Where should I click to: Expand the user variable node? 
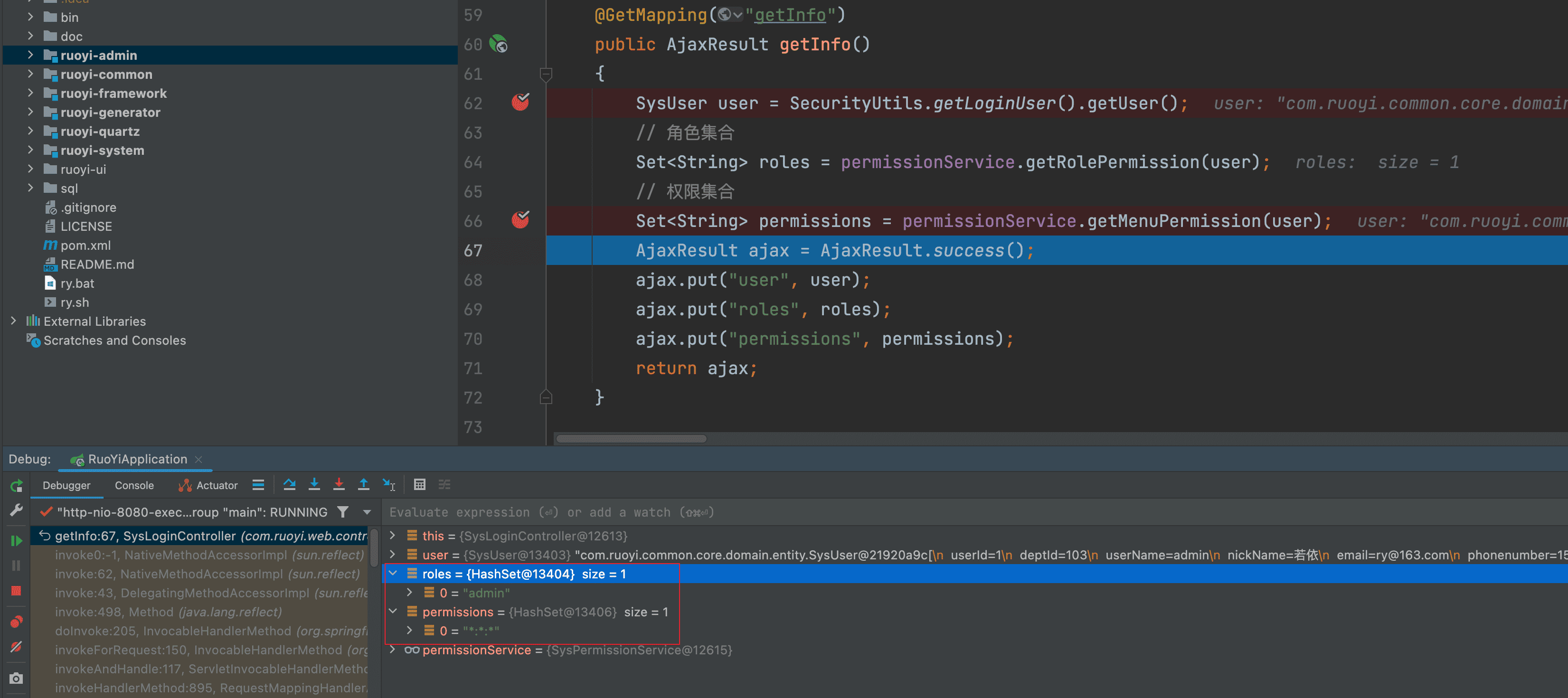(x=393, y=555)
